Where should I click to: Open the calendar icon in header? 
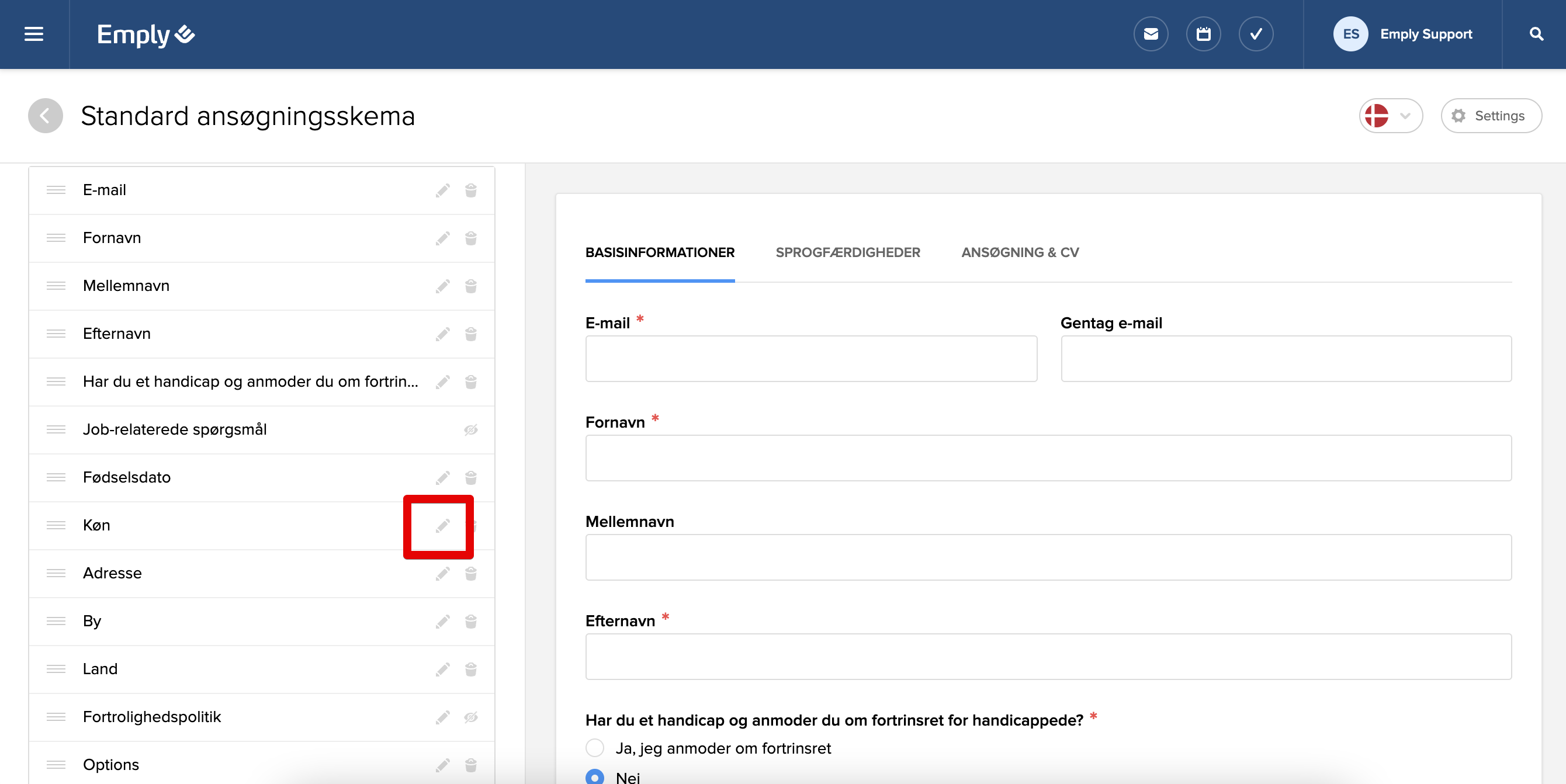click(1203, 34)
